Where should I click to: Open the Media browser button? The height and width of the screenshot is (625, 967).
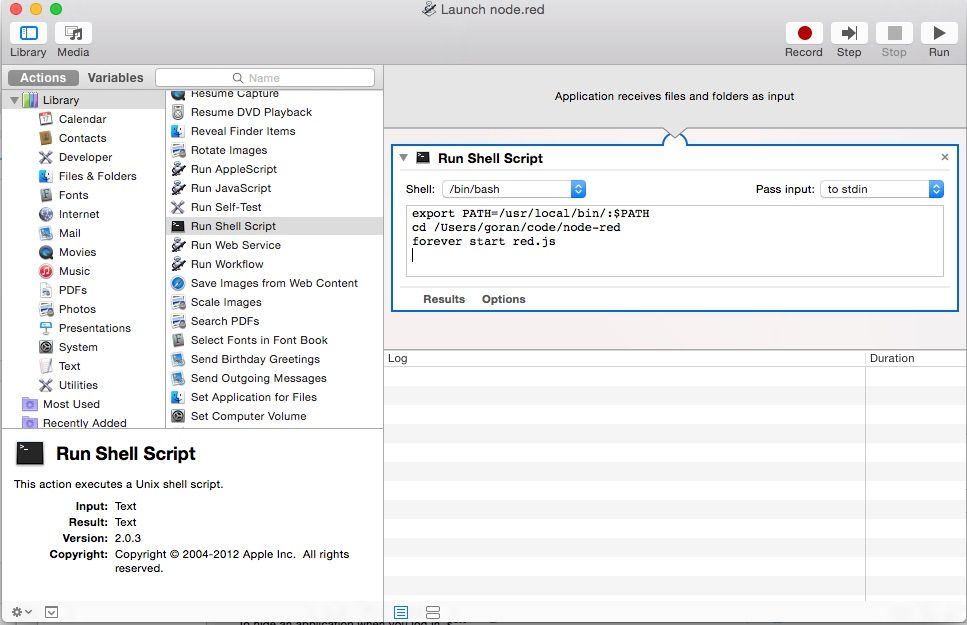click(73, 33)
